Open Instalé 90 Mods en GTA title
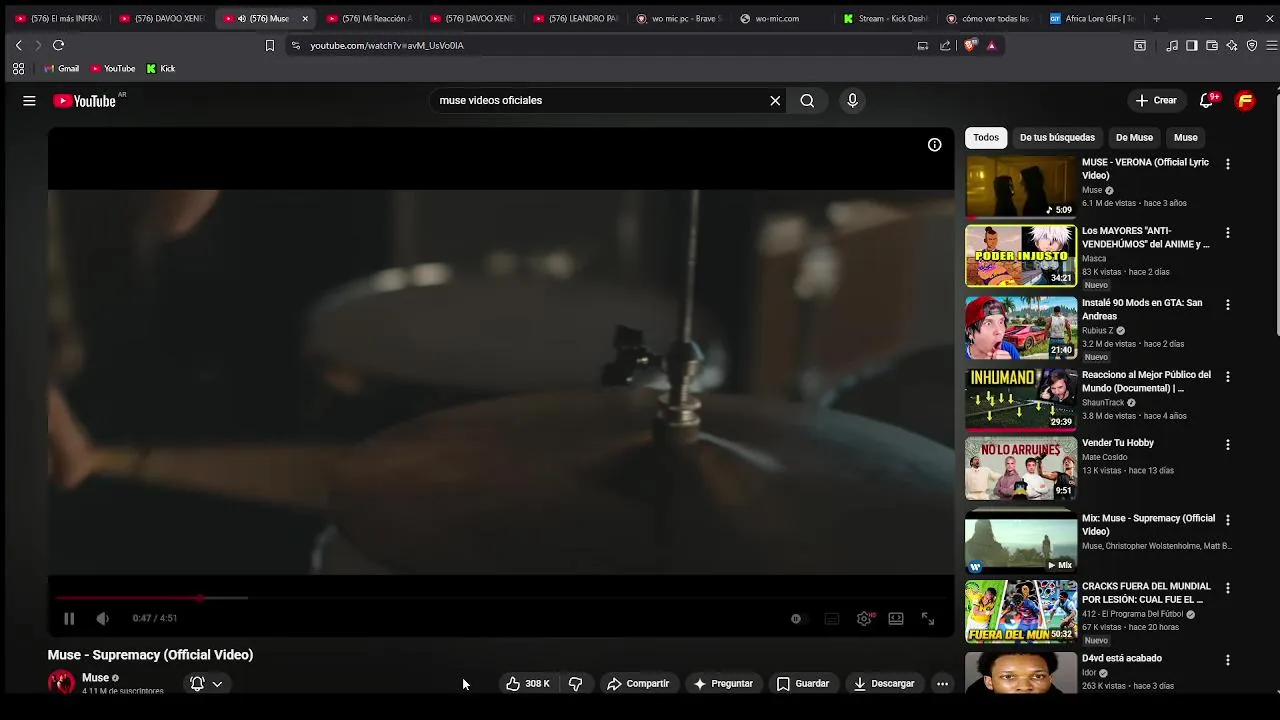1280x720 pixels. [x=1142, y=309]
